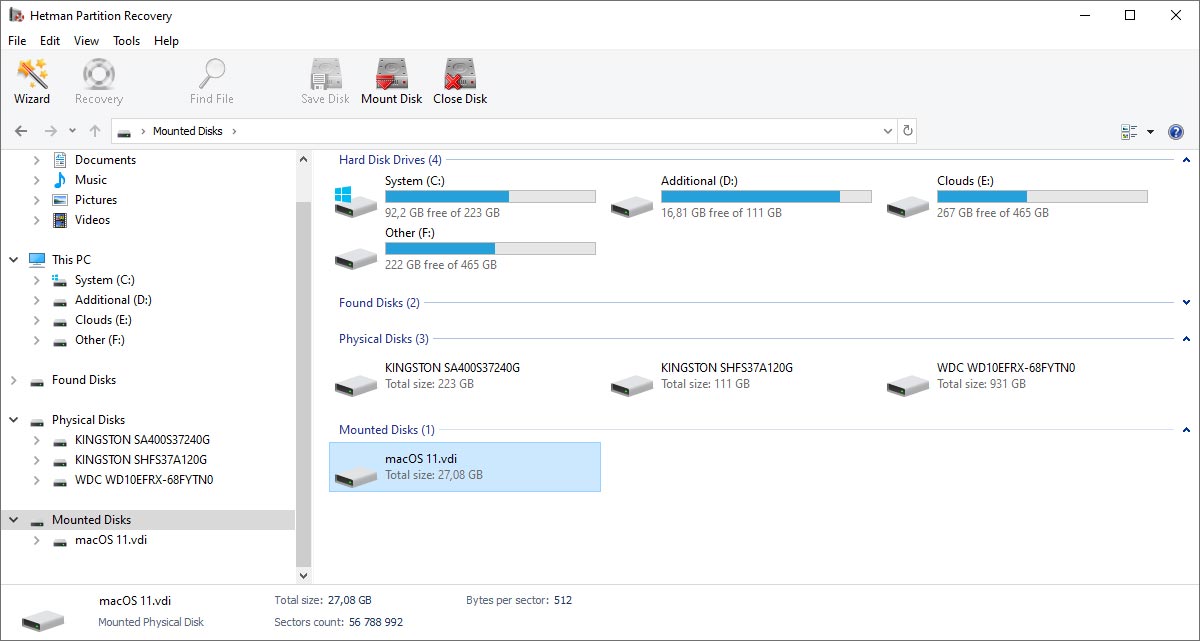Click the Hard Disk Drives (4) header
The height and width of the screenshot is (641, 1200).
coord(390,160)
